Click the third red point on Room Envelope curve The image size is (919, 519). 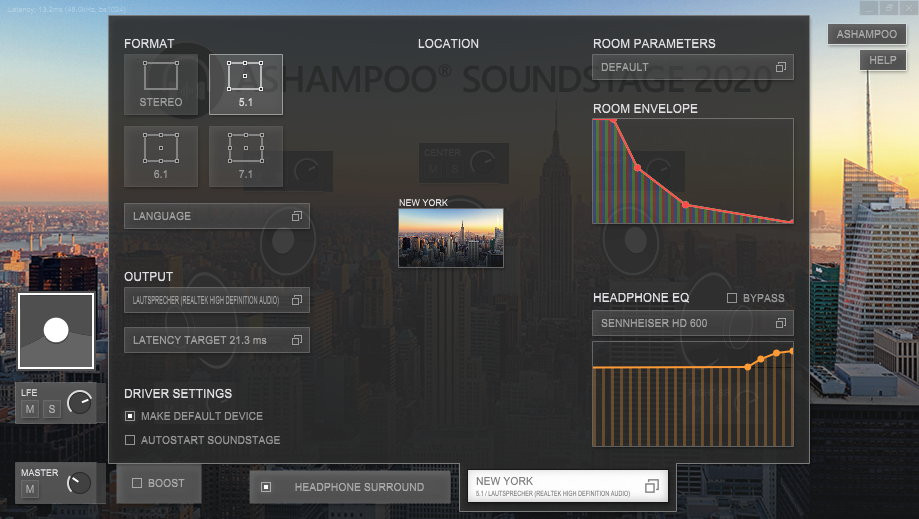point(685,204)
